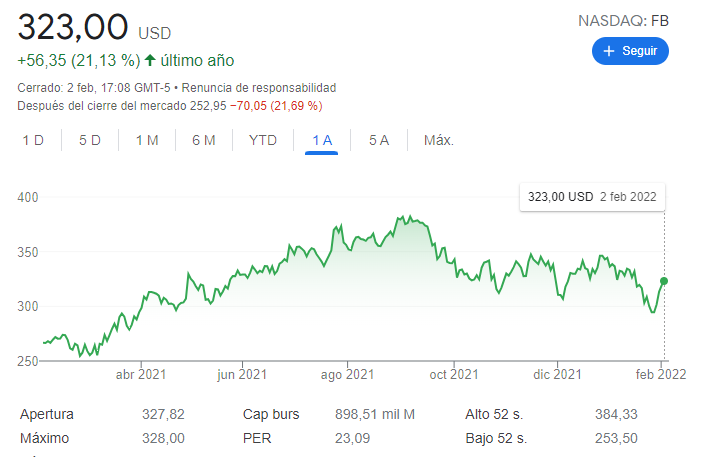Screen dimensions: 710x457
Task: Select the 5 D time range tab
Action: coord(90,140)
